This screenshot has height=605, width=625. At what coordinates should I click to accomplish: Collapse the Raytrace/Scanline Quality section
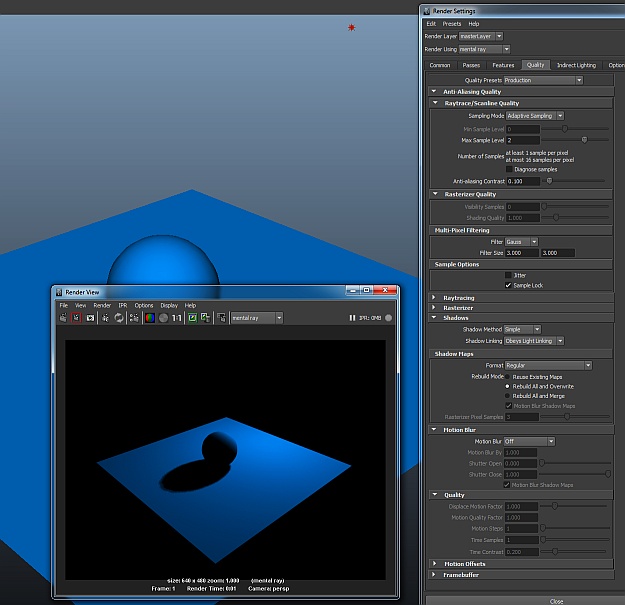(x=435, y=103)
